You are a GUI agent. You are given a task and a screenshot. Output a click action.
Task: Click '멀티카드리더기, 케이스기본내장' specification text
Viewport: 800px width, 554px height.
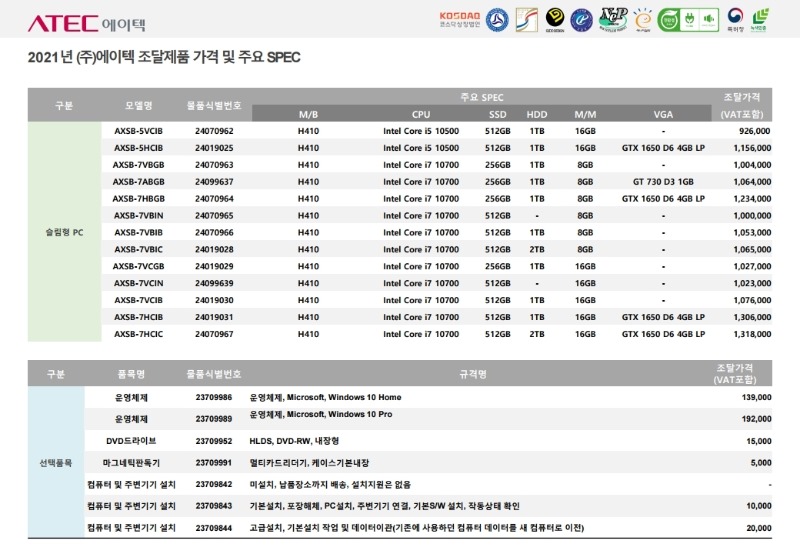pos(309,463)
